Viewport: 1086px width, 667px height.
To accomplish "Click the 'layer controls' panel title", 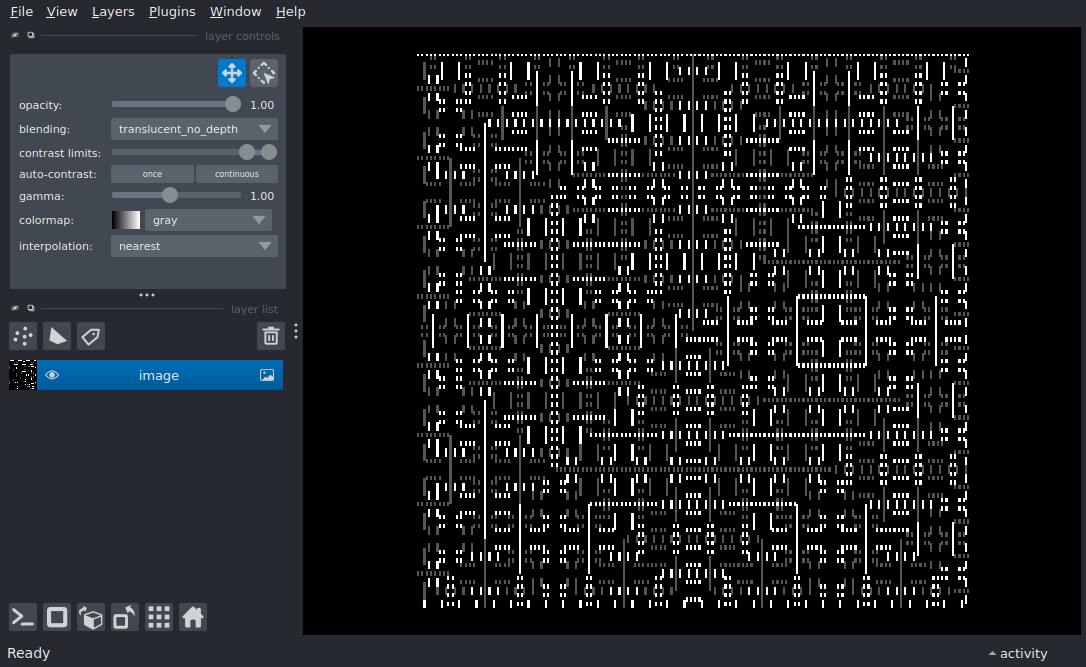I will (x=242, y=36).
